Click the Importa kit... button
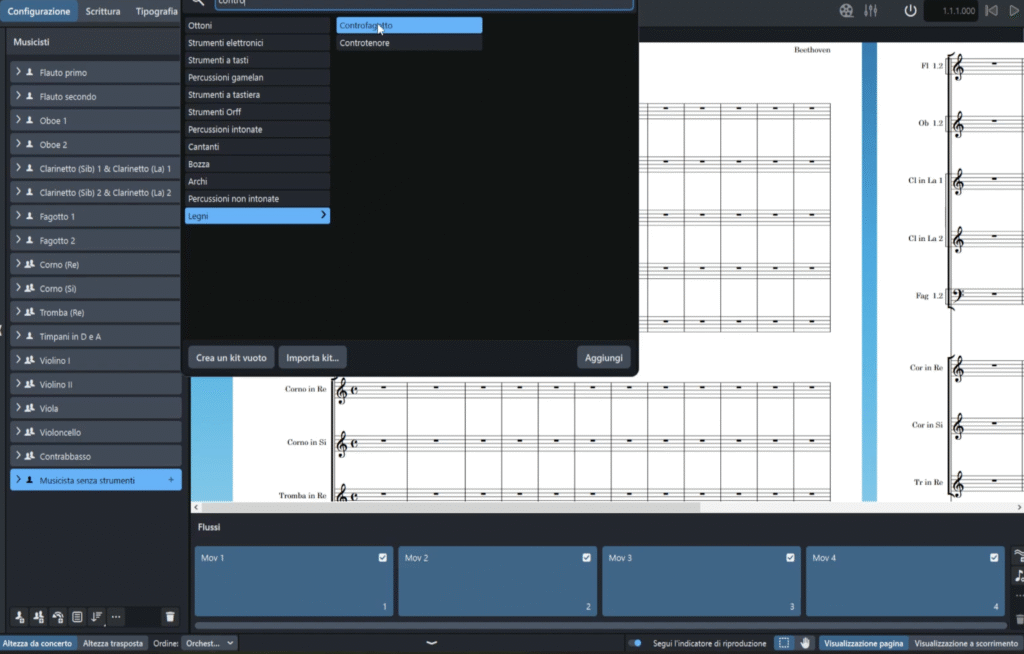This screenshot has width=1024, height=654. pos(312,357)
